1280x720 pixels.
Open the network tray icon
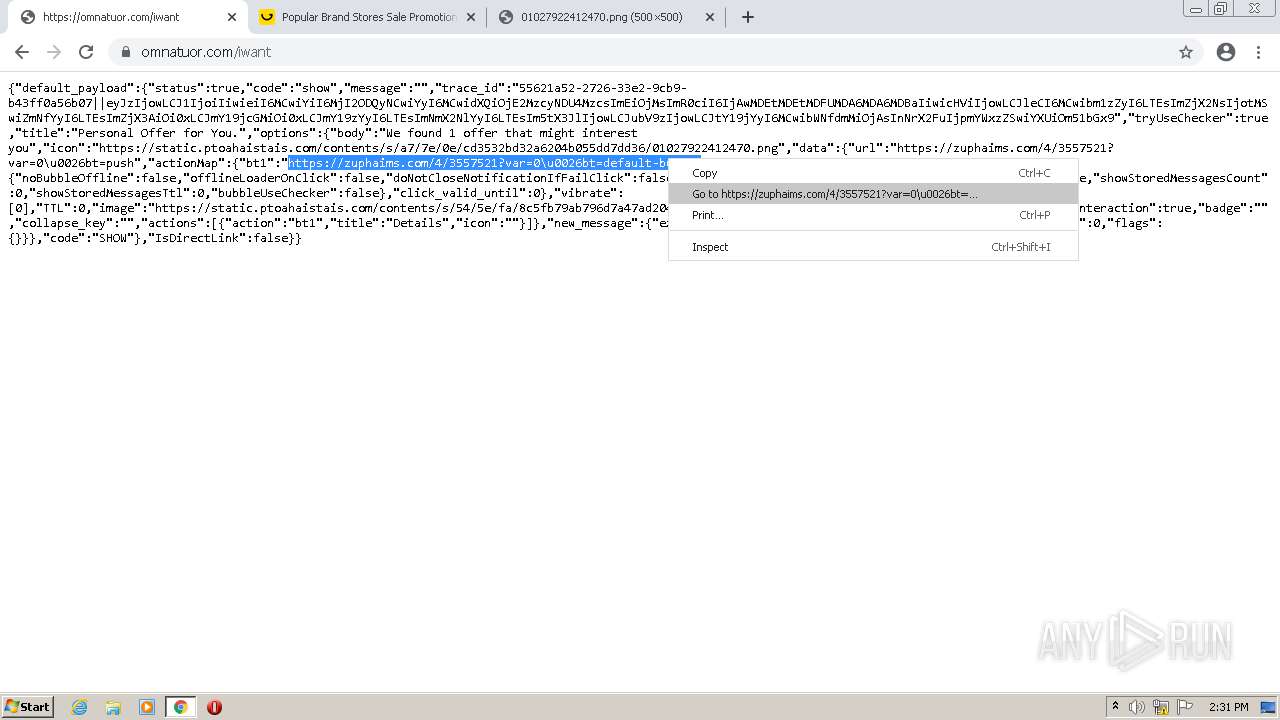[1161, 707]
